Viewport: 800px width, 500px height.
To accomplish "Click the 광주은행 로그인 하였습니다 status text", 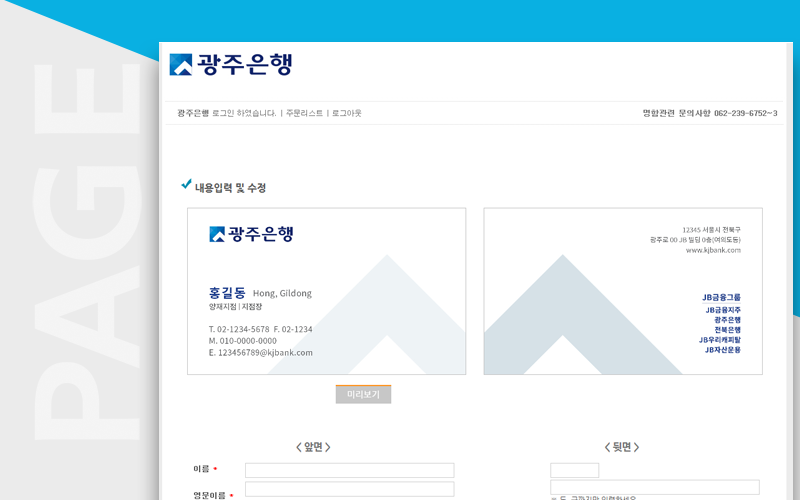I will [x=227, y=113].
